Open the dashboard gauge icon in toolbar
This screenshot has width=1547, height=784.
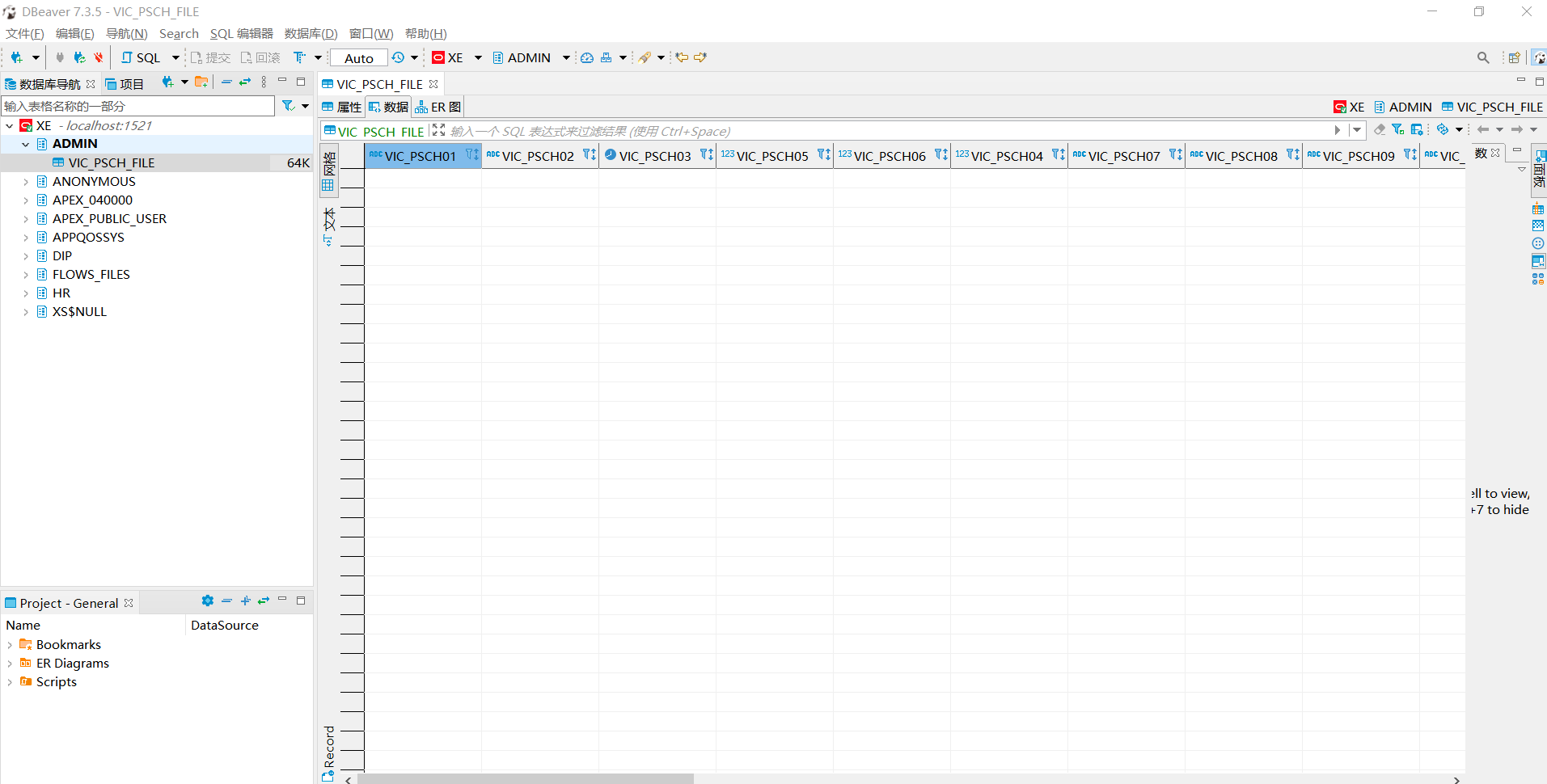click(x=587, y=57)
